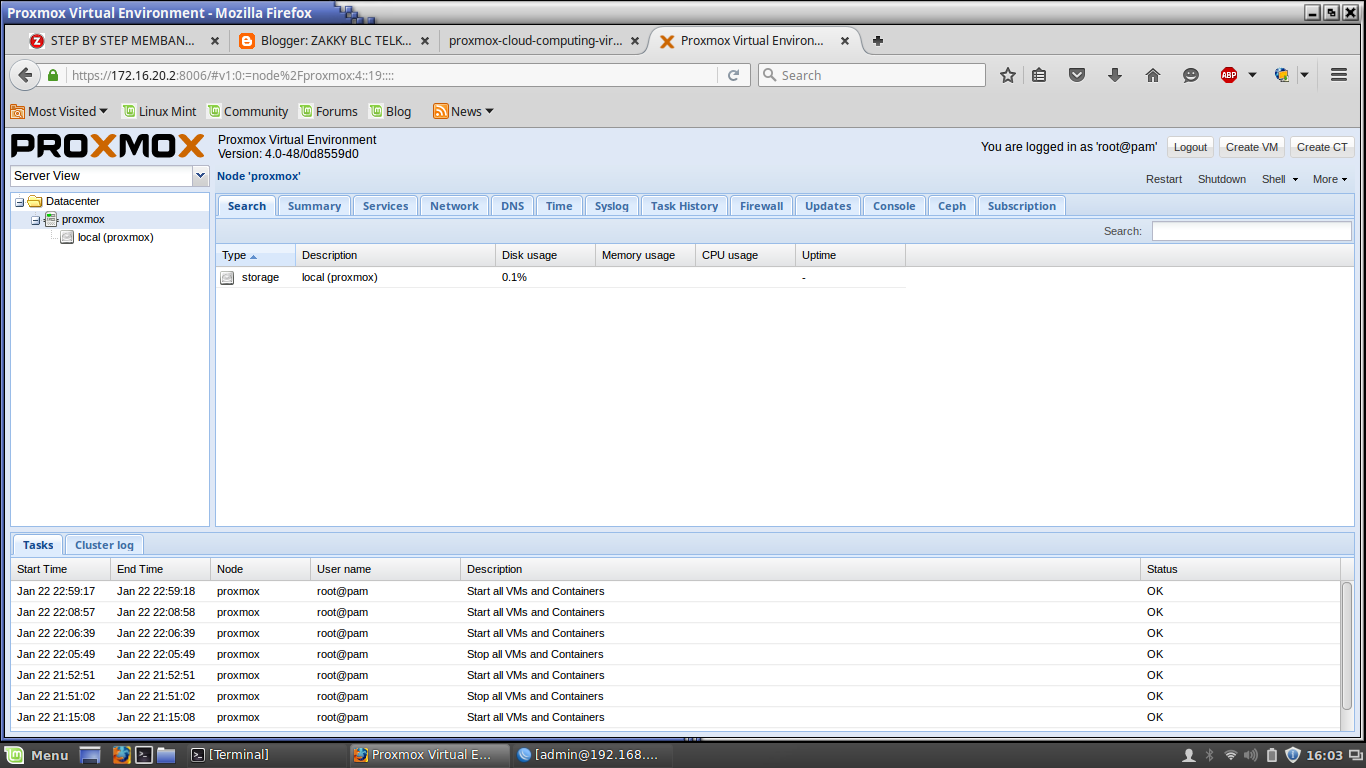Click the battery tray icon
The image size is (1366, 768).
[x=1272, y=755]
